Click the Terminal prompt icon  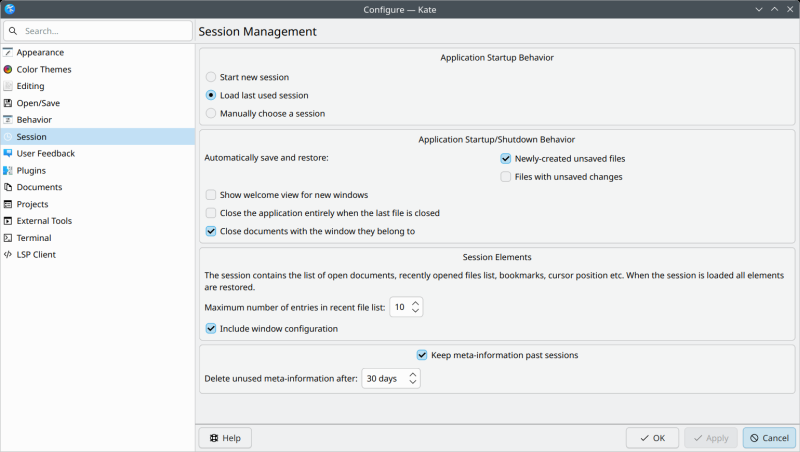8,238
